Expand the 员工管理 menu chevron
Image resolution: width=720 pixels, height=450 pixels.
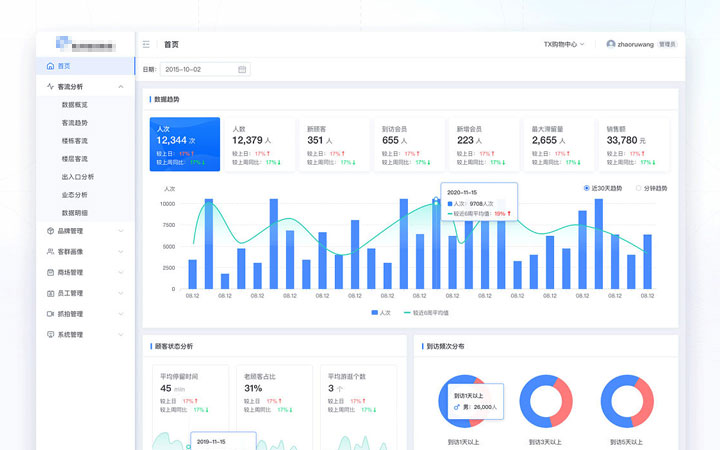(x=121, y=293)
